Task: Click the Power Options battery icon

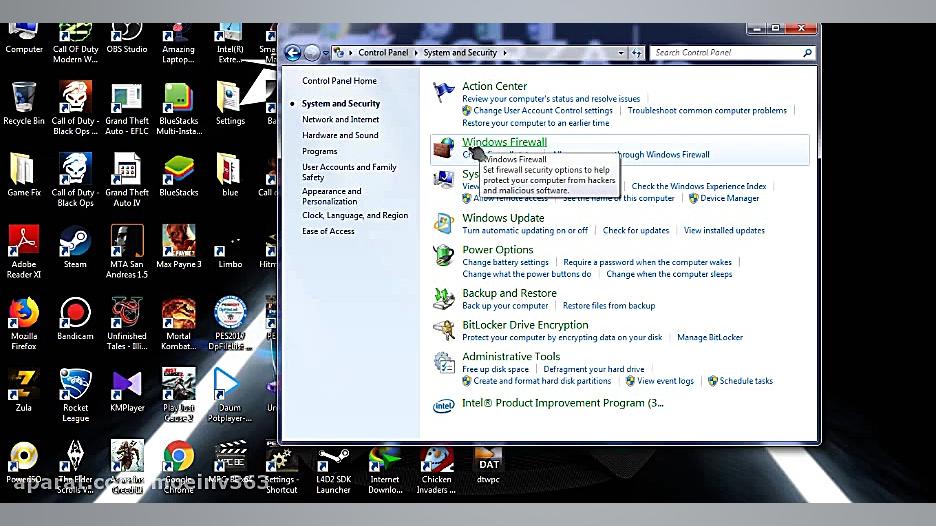Action: tap(444, 255)
